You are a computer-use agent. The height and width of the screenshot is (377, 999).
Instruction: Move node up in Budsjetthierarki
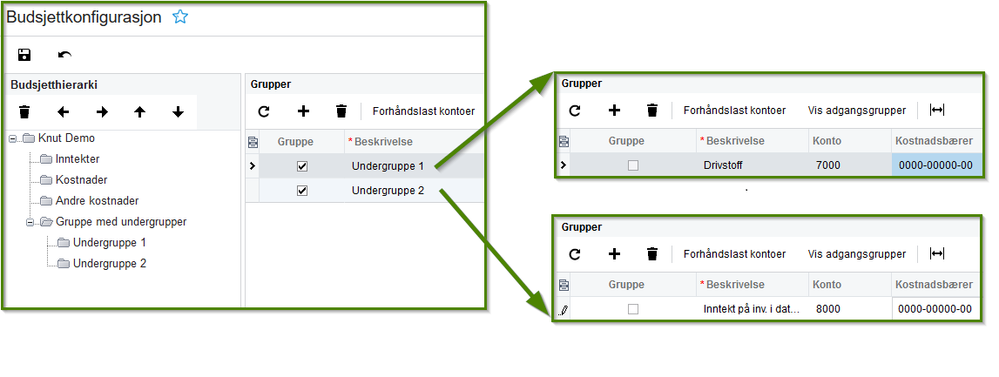(x=140, y=112)
